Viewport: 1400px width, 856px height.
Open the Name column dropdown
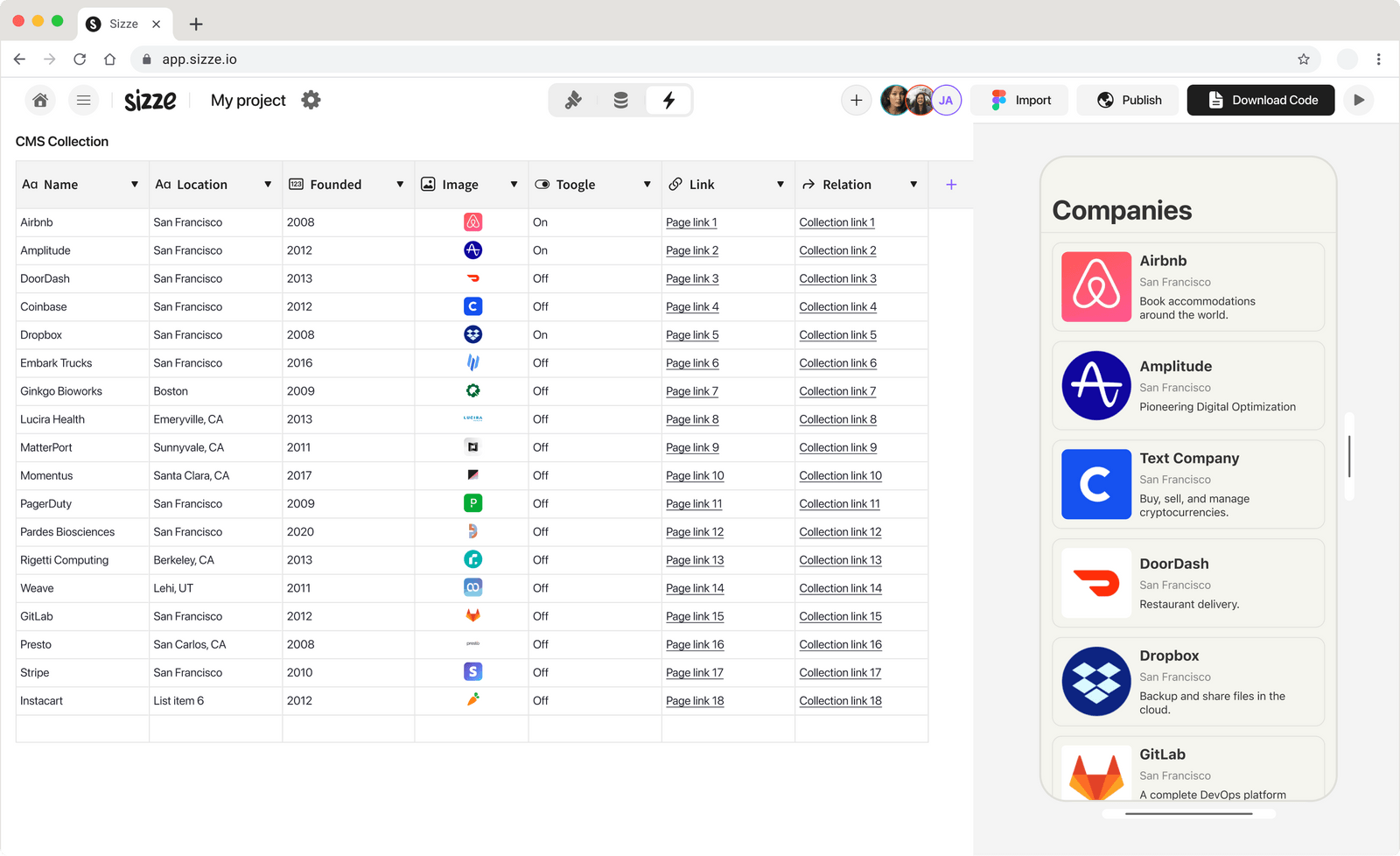(135, 185)
